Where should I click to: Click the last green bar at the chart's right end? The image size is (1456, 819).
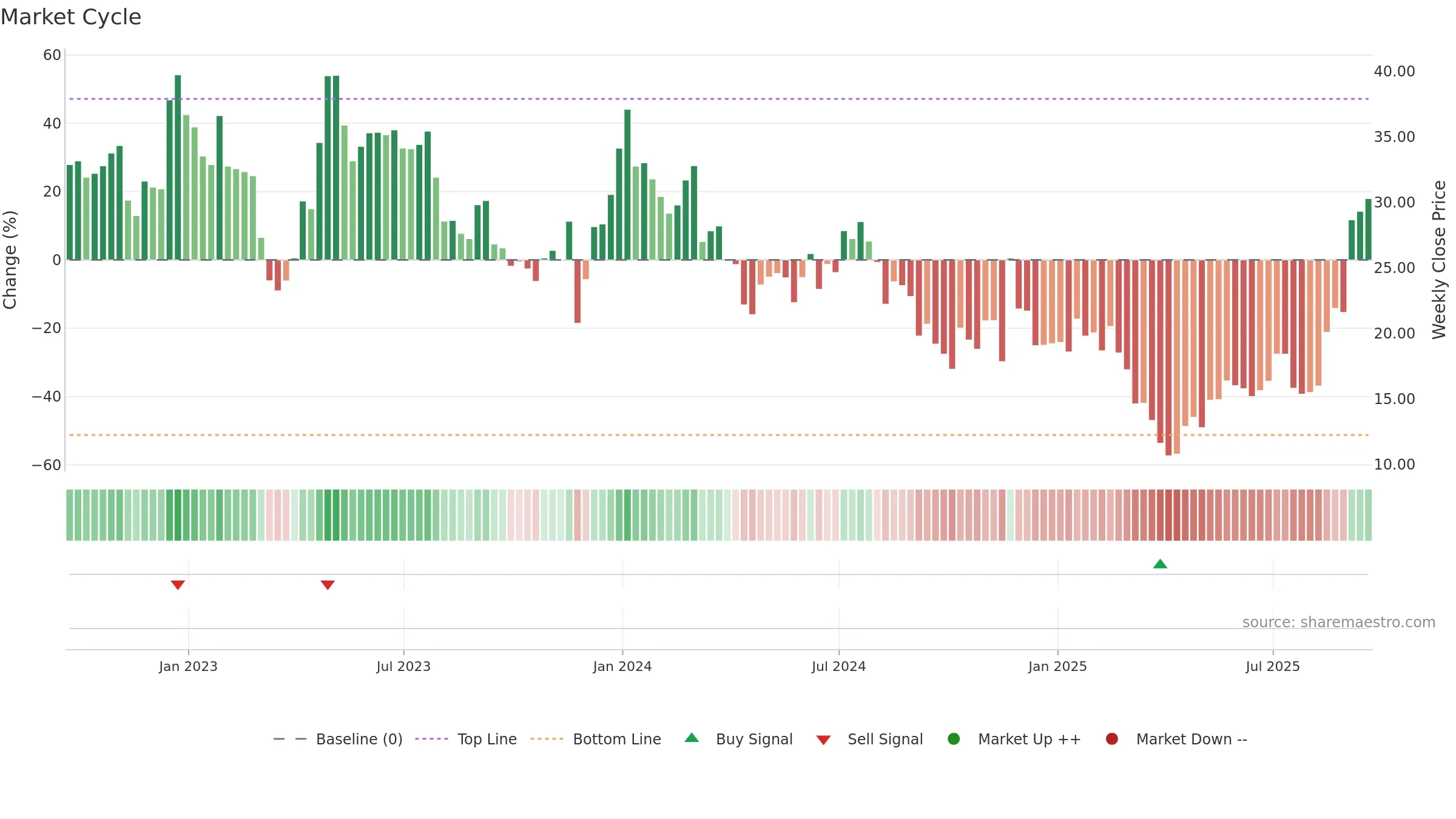coord(1368,229)
